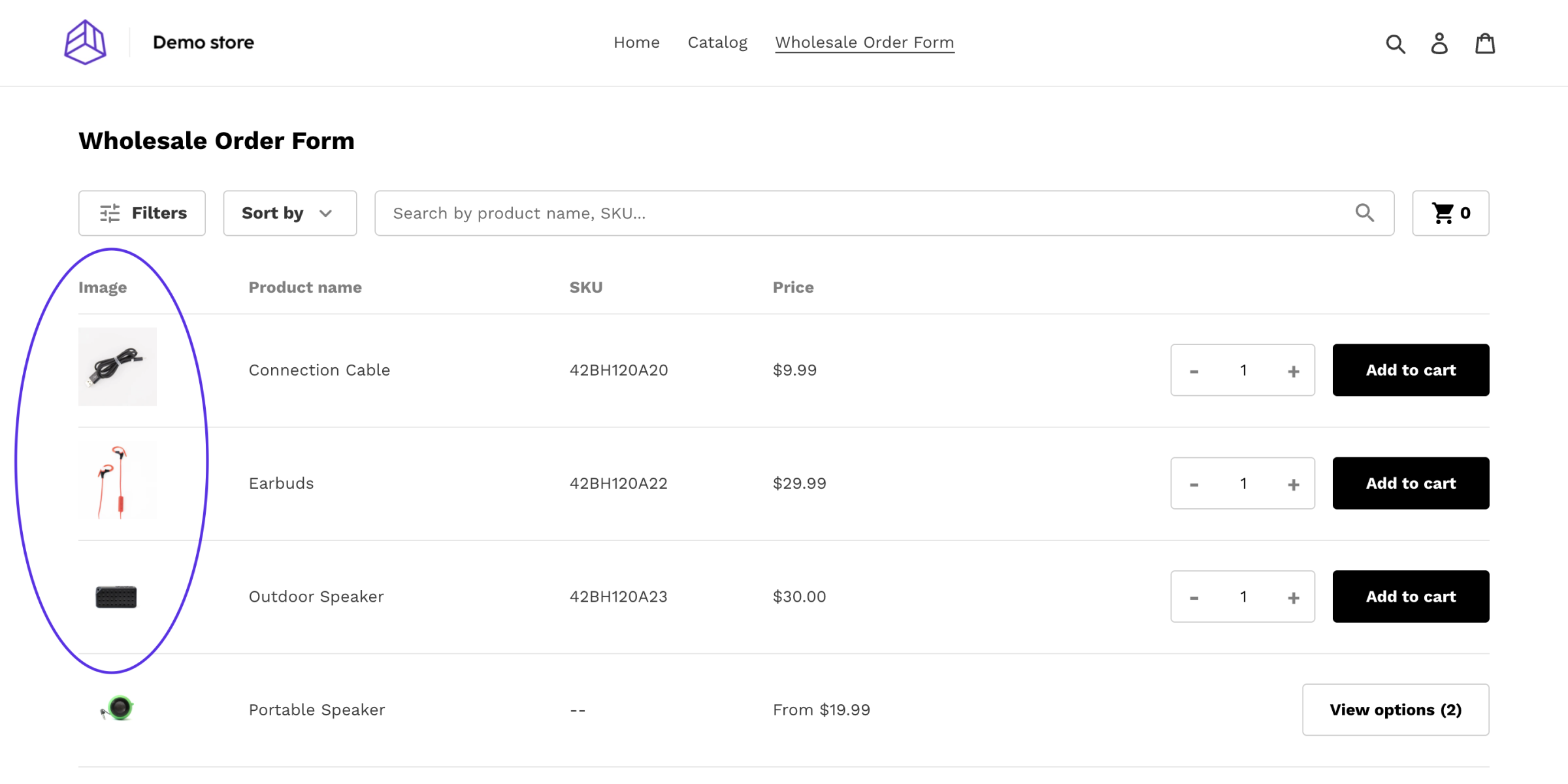Screen dimensions: 1568x784
Task: Click the SKU column header
Action: 586,287
